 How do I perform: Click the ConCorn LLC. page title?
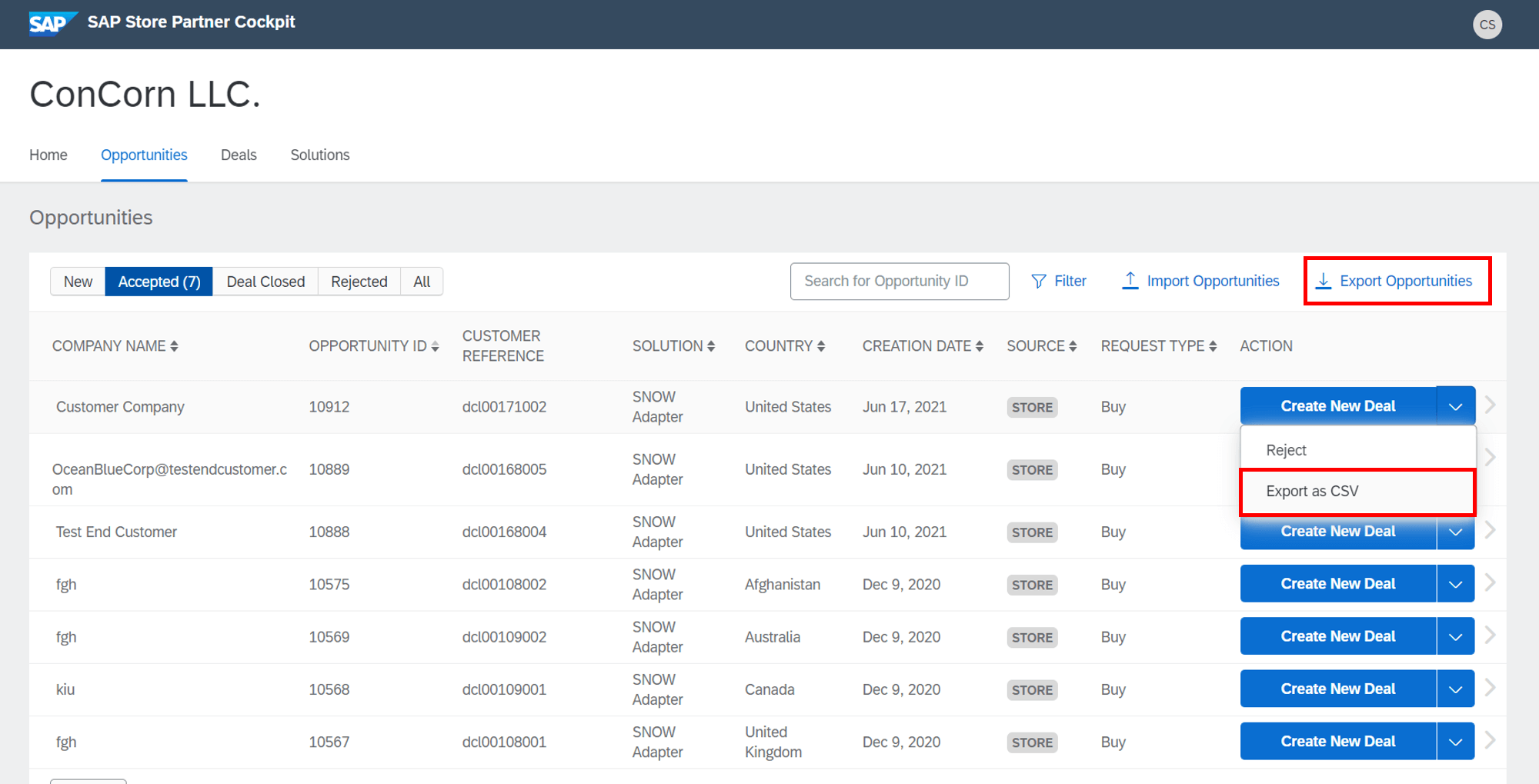pyautogui.click(x=145, y=94)
